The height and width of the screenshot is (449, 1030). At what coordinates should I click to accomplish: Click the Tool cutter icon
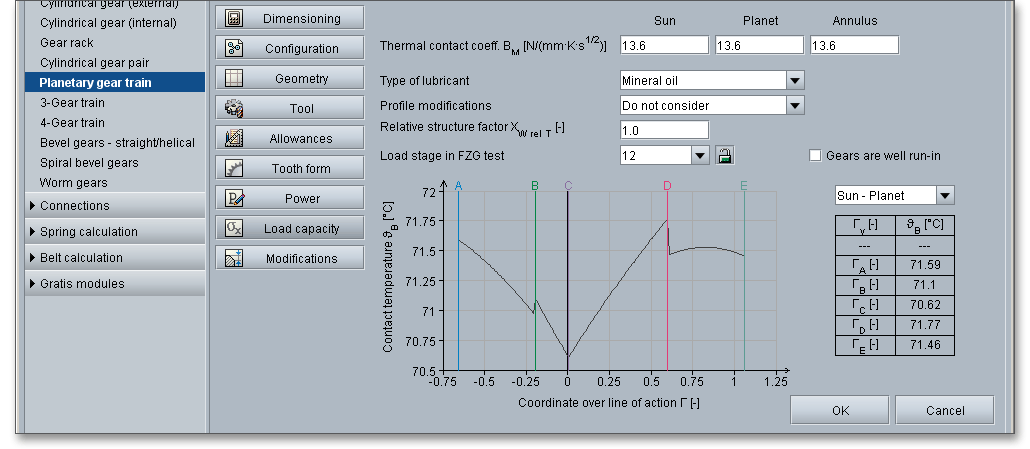(235, 108)
